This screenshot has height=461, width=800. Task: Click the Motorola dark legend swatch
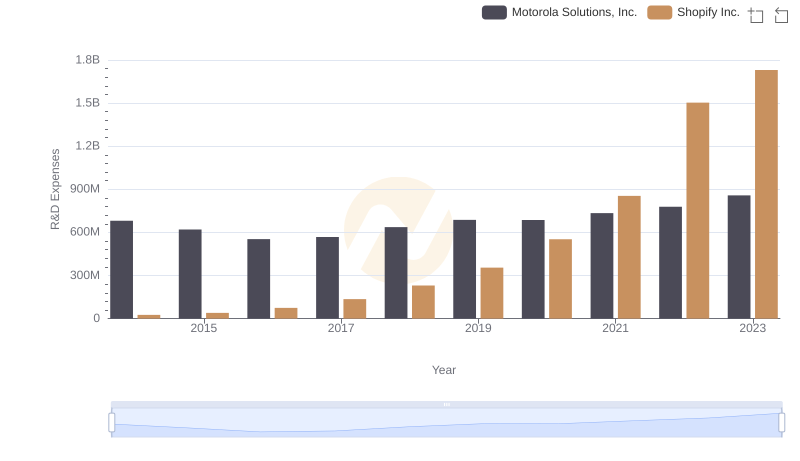pyautogui.click(x=494, y=12)
